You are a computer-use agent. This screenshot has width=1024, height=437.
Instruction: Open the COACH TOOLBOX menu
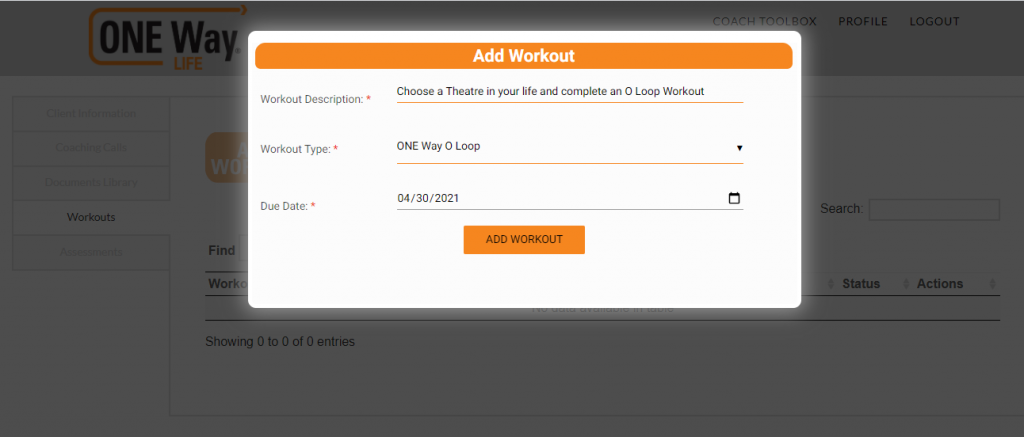point(764,22)
